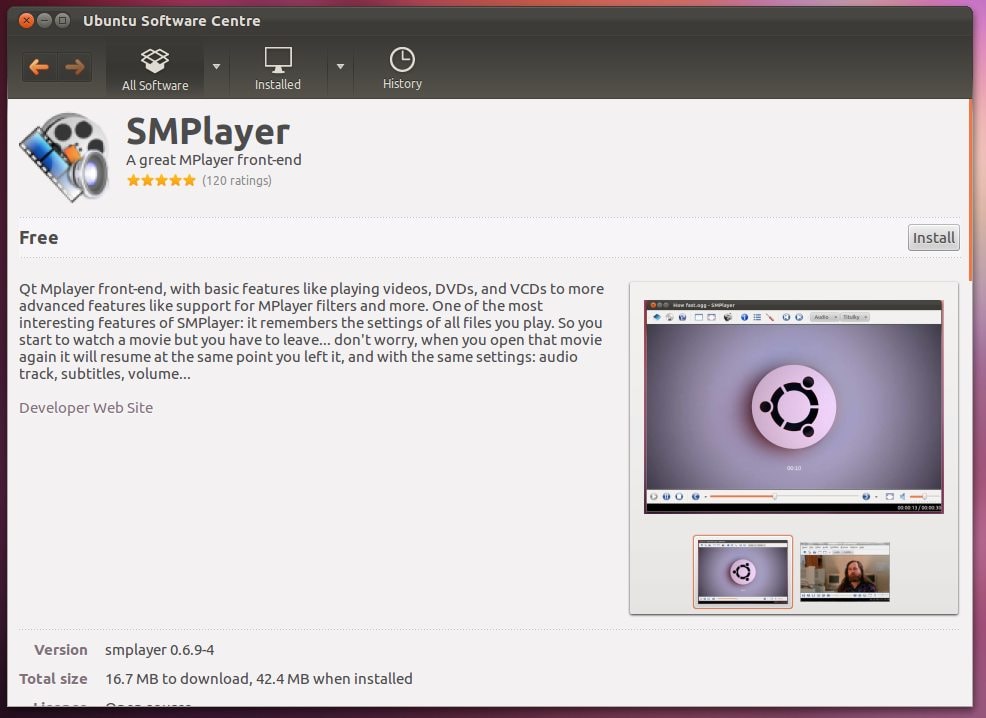
Task: Click the 'Qt Mplayer front-end' description paragraph
Action: (x=311, y=331)
